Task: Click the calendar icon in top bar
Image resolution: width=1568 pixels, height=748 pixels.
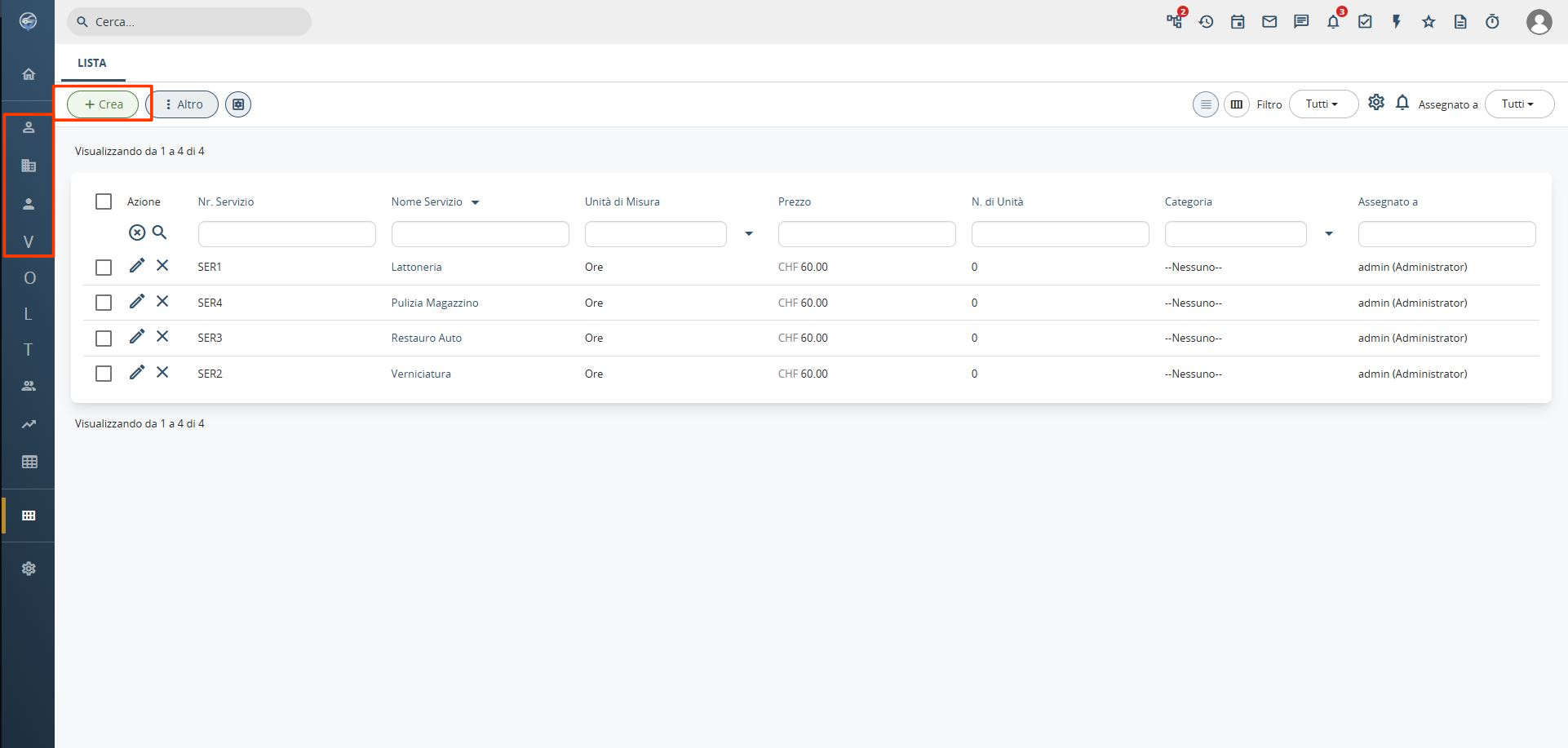Action: [x=1238, y=22]
